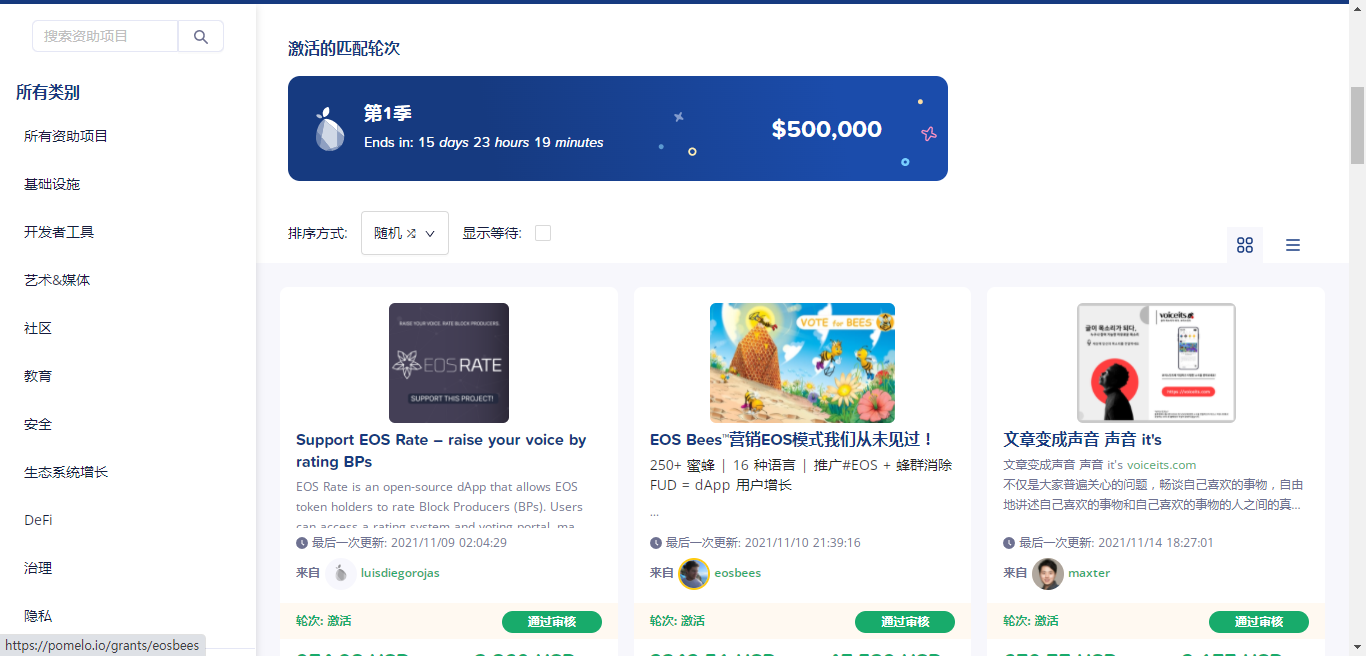This screenshot has height=656, width=1366.
Task: Click the 所有类别 sidebar heading
Action: pos(48,92)
